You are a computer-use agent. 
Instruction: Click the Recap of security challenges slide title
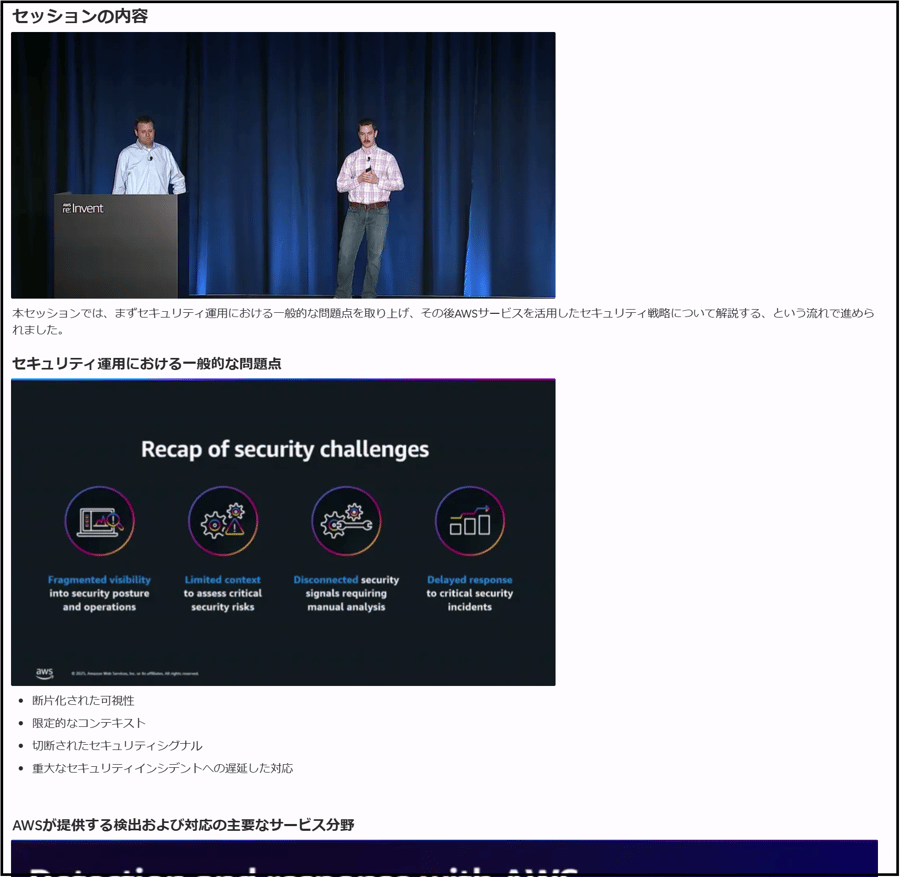[283, 448]
